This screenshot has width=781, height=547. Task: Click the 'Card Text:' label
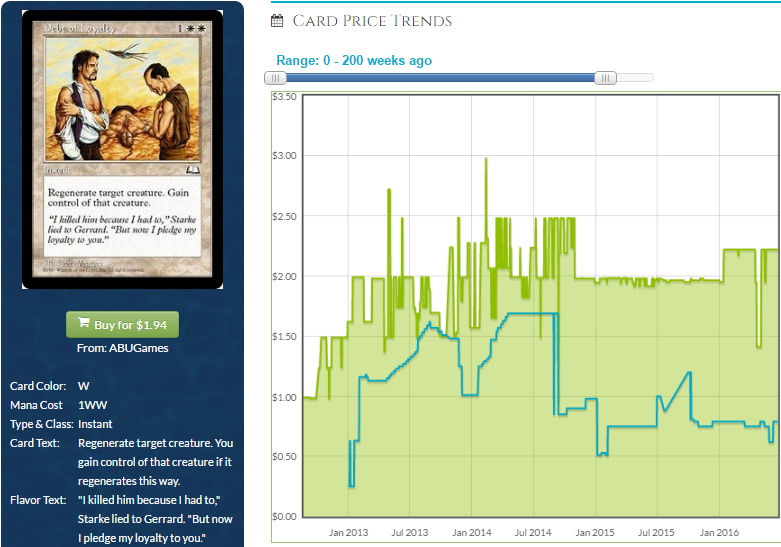coord(35,443)
